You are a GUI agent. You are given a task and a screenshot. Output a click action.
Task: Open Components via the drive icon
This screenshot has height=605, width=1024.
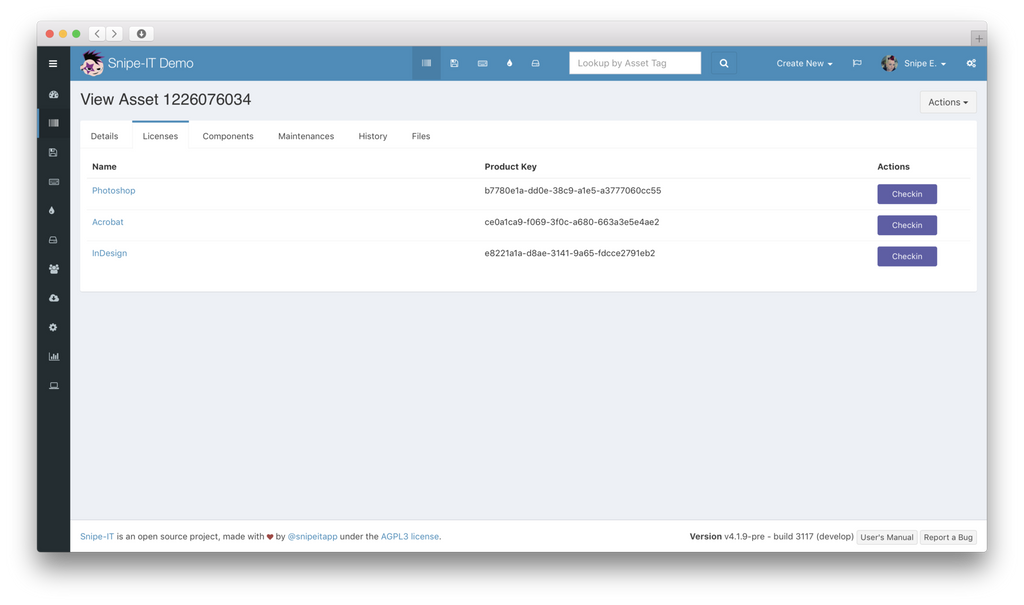point(52,239)
